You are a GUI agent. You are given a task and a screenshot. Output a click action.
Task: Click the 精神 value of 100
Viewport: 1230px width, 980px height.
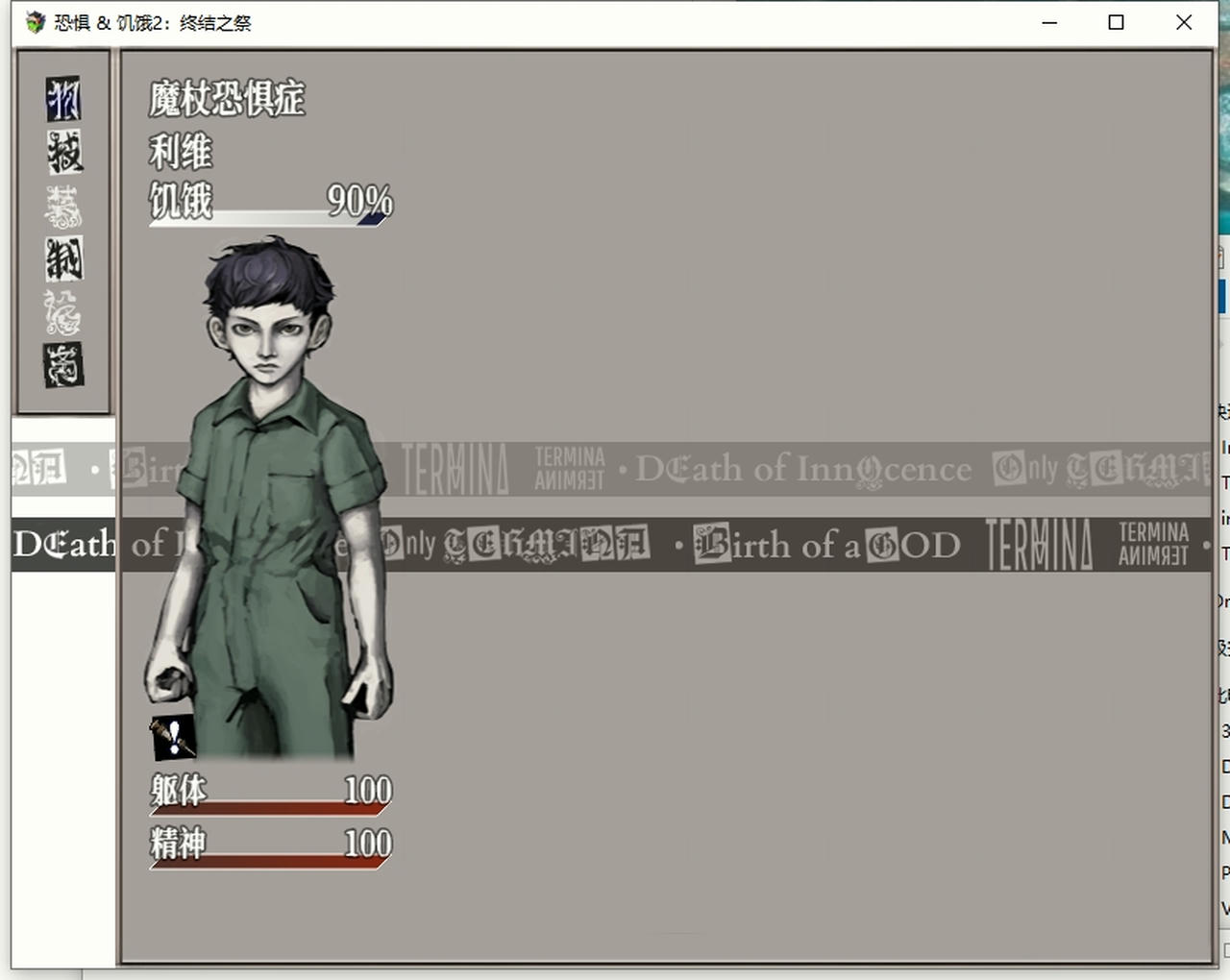click(368, 843)
